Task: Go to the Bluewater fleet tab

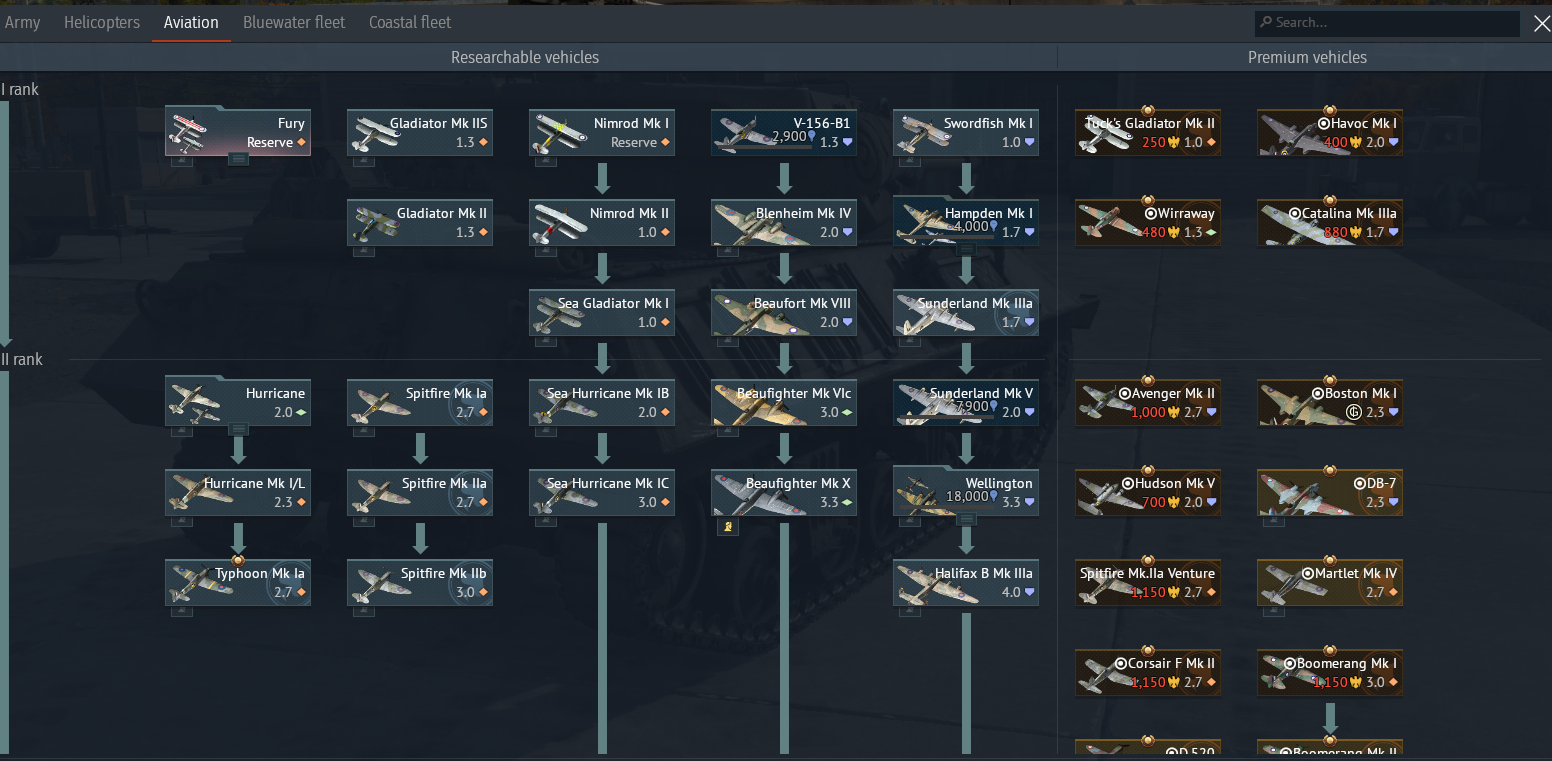Action: click(x=294, y=22)
